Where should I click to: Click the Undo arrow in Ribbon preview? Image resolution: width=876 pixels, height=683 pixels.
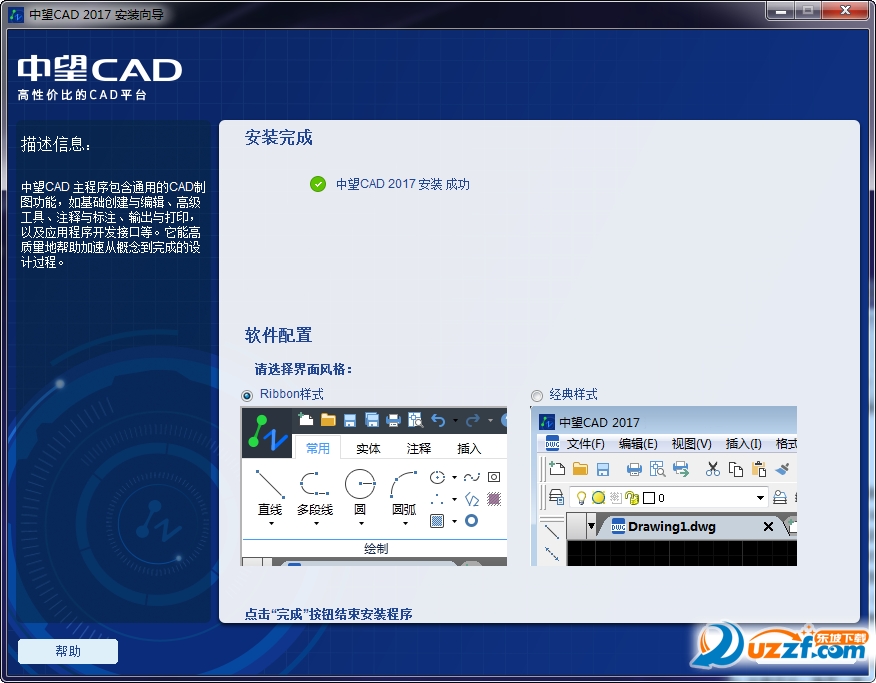click(438, 420)
